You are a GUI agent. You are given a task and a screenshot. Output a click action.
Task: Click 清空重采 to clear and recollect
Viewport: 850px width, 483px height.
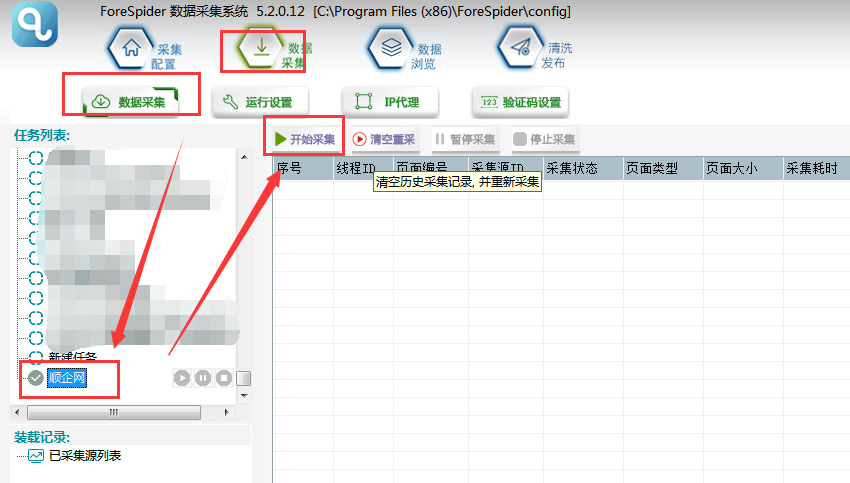click(384, 139)
